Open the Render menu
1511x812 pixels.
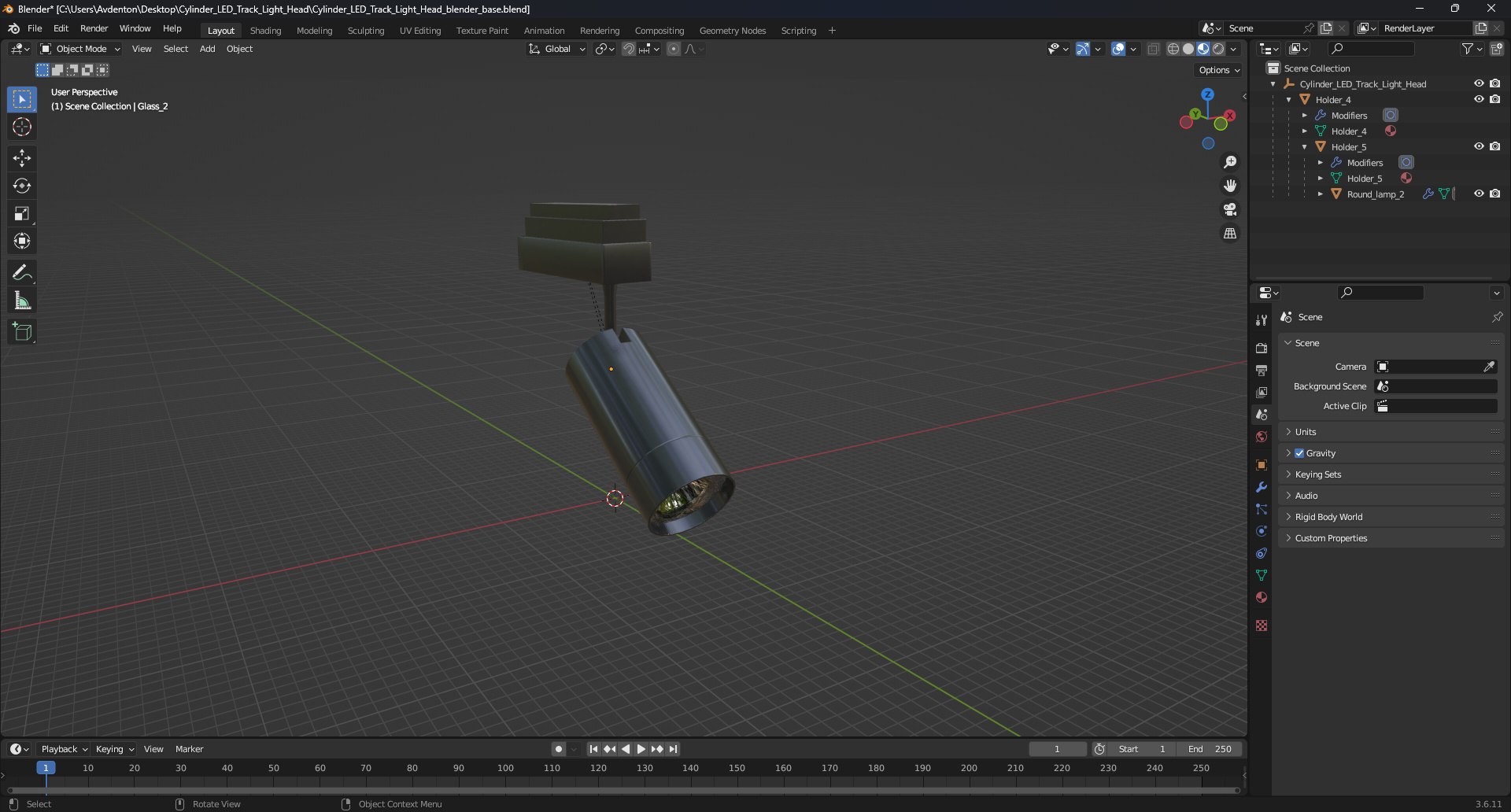[94, 28]
